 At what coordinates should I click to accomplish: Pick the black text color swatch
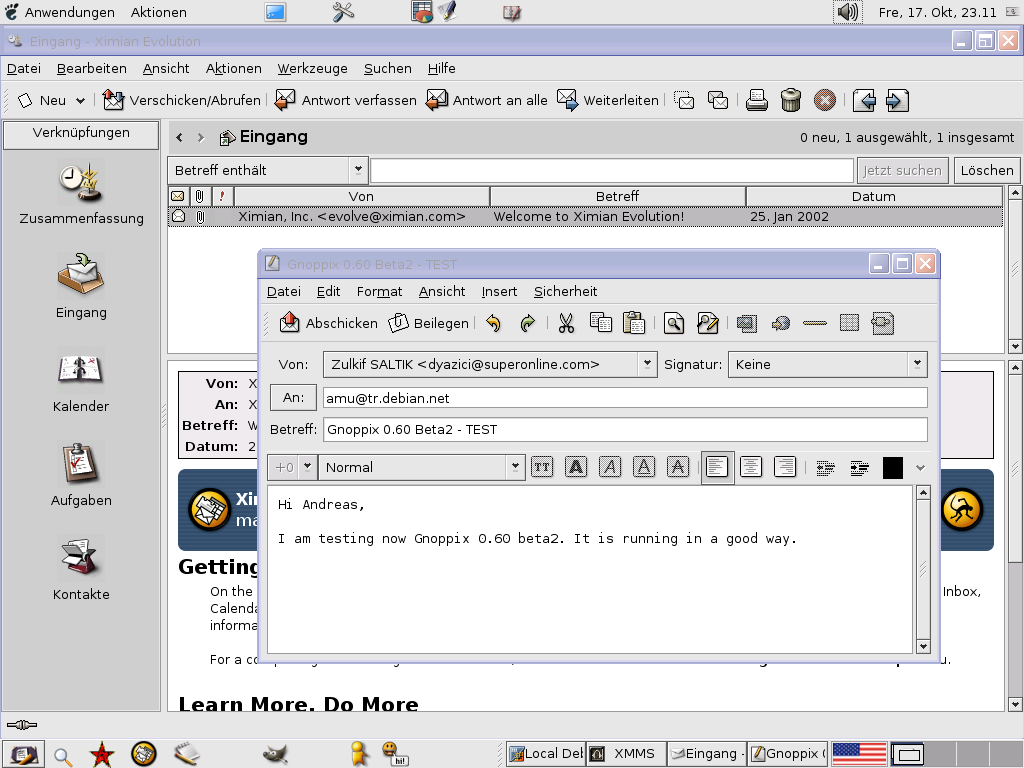click(892, 467)
